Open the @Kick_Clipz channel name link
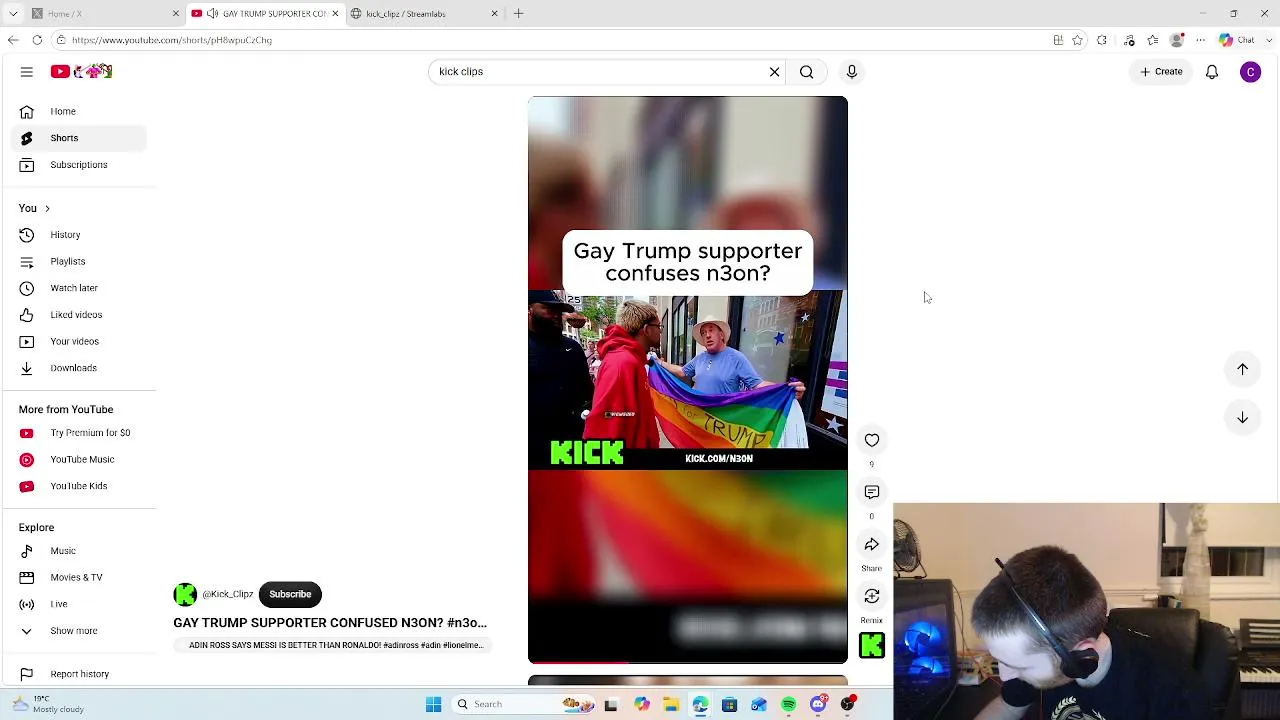Screen dimensions: 1280x720 click(x=228, y=595)
